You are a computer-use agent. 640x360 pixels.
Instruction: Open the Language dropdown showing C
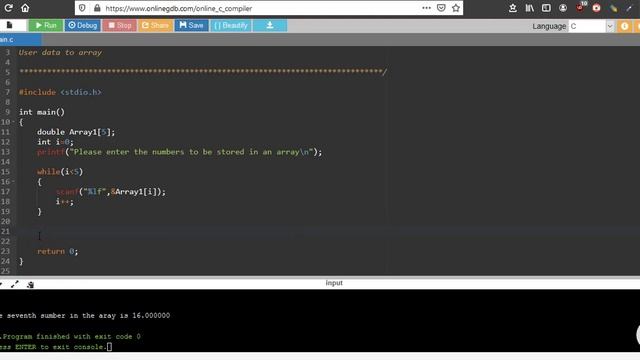click(591, 26)
